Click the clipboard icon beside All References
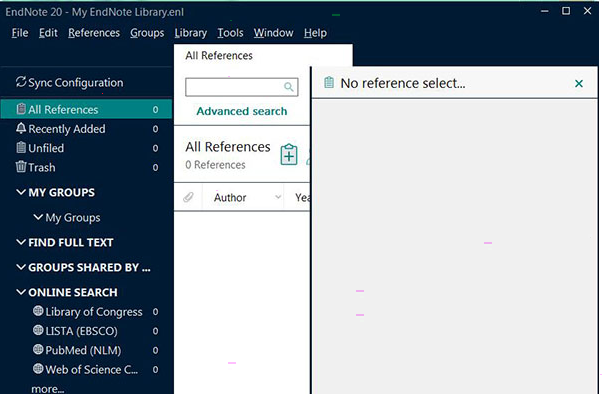The image size is (602, 394). point(21,109)
